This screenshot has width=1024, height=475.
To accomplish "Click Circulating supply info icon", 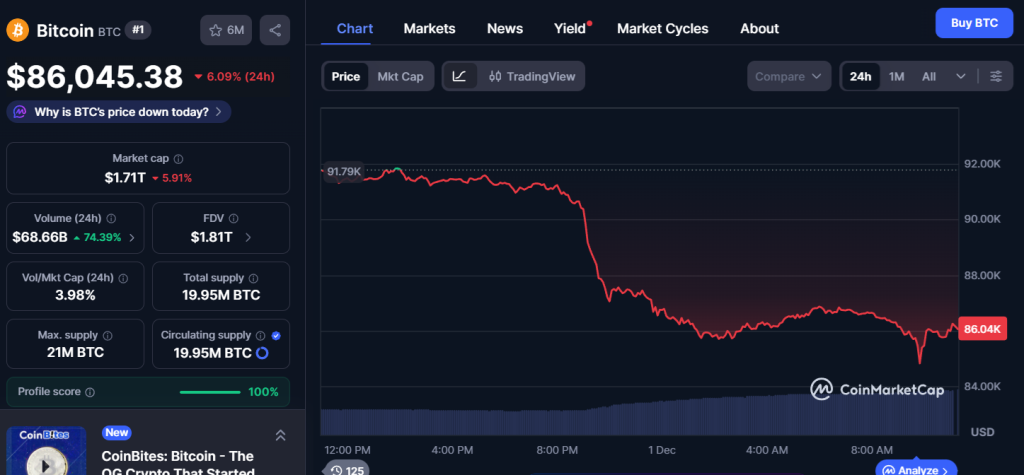I will (x=261, y=335).
